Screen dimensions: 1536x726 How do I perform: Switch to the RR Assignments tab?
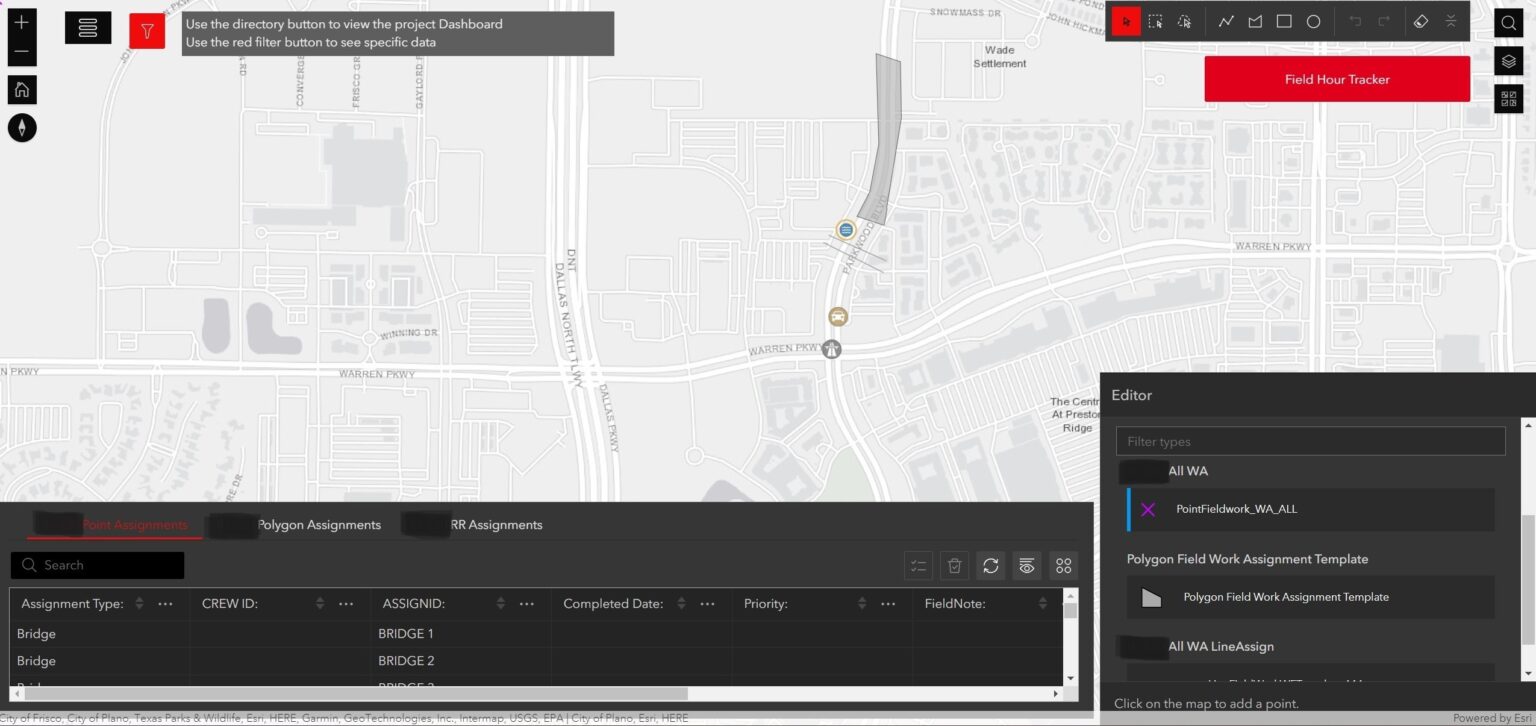(497, 524)
